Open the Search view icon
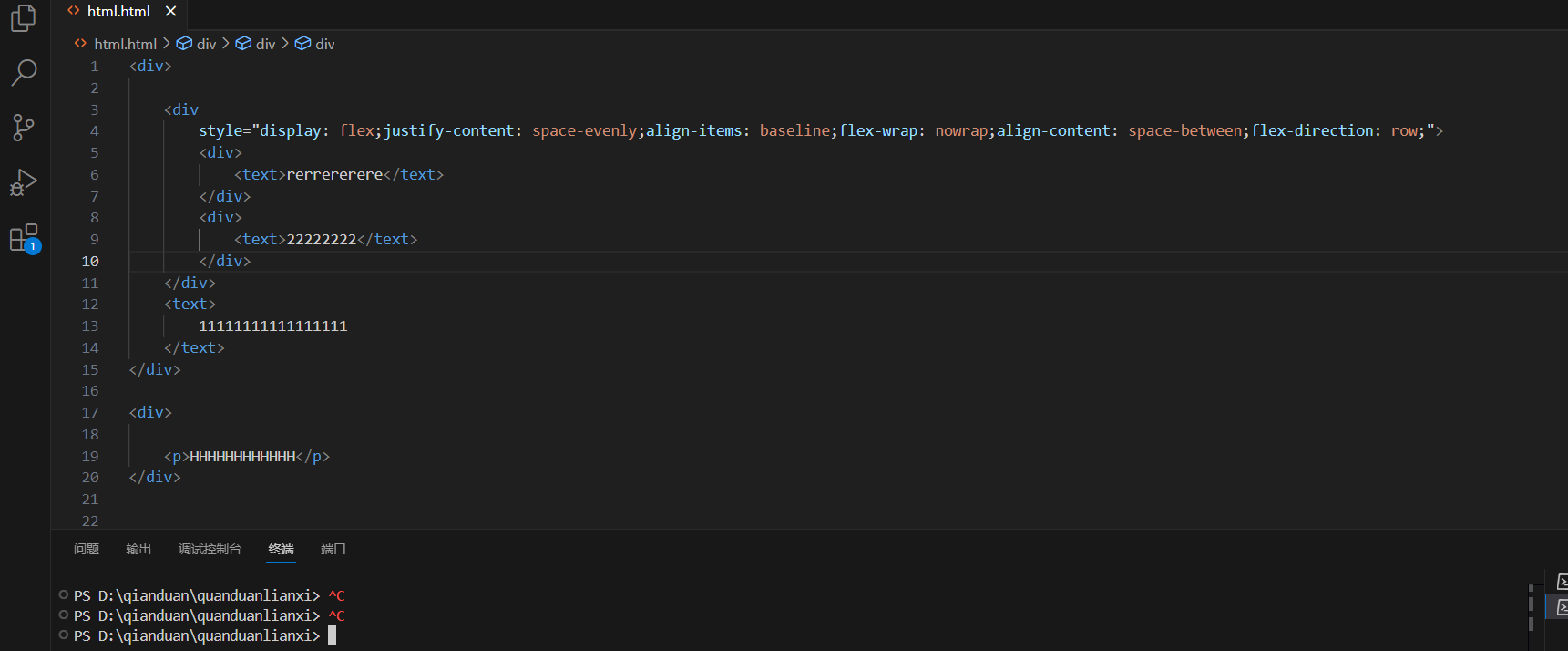This screenshot has height=651, width=1568. (24, 72)
